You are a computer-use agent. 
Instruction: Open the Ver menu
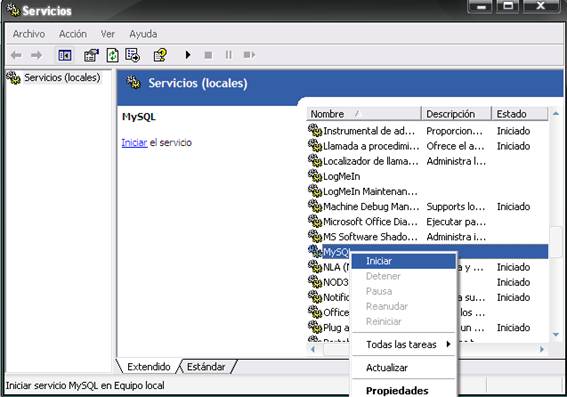tap(108, 34)
